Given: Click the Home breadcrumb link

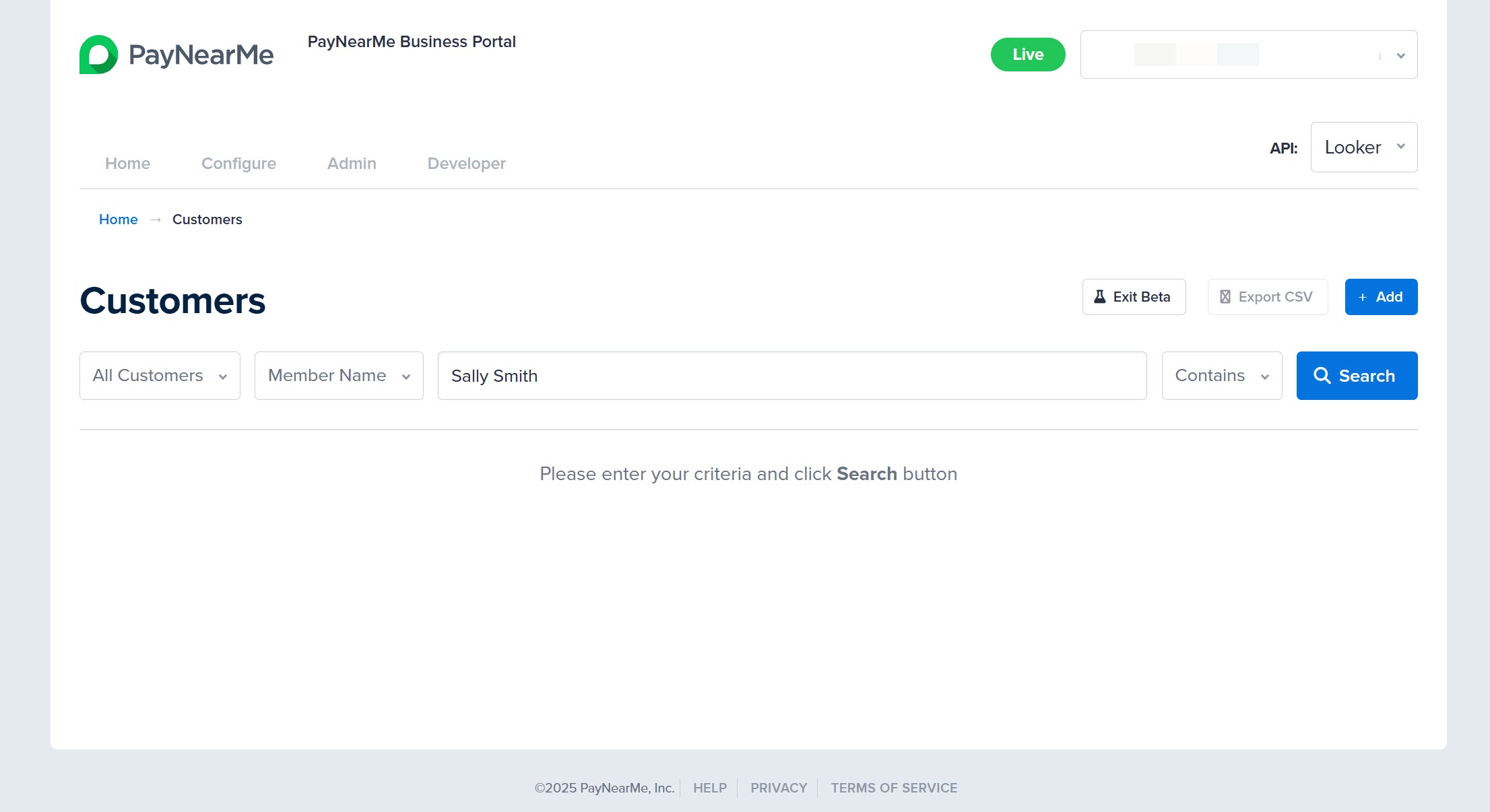Looking at the screenshot, I should point(118,219).
